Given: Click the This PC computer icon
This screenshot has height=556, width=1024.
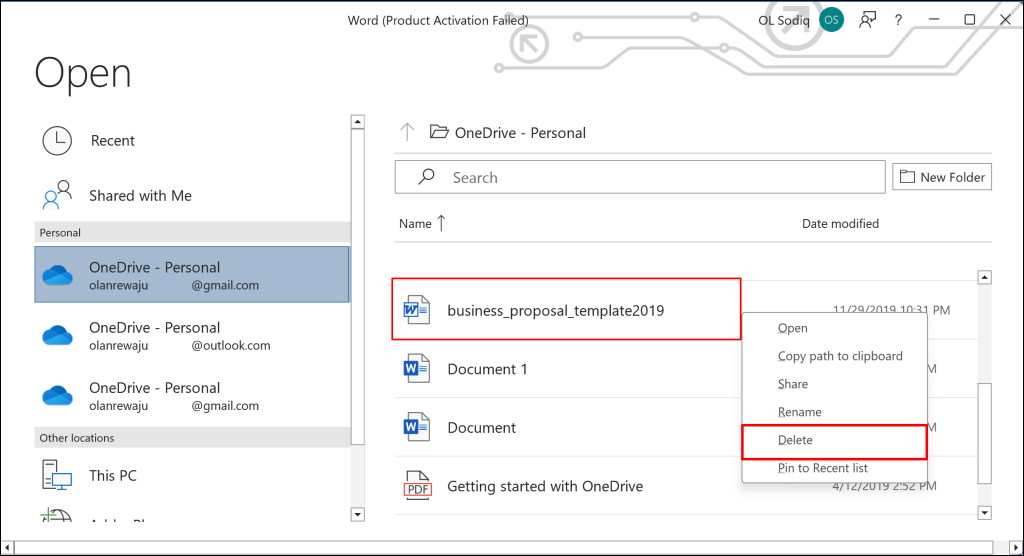Looking at the screenshot, I should coord(57,475).
